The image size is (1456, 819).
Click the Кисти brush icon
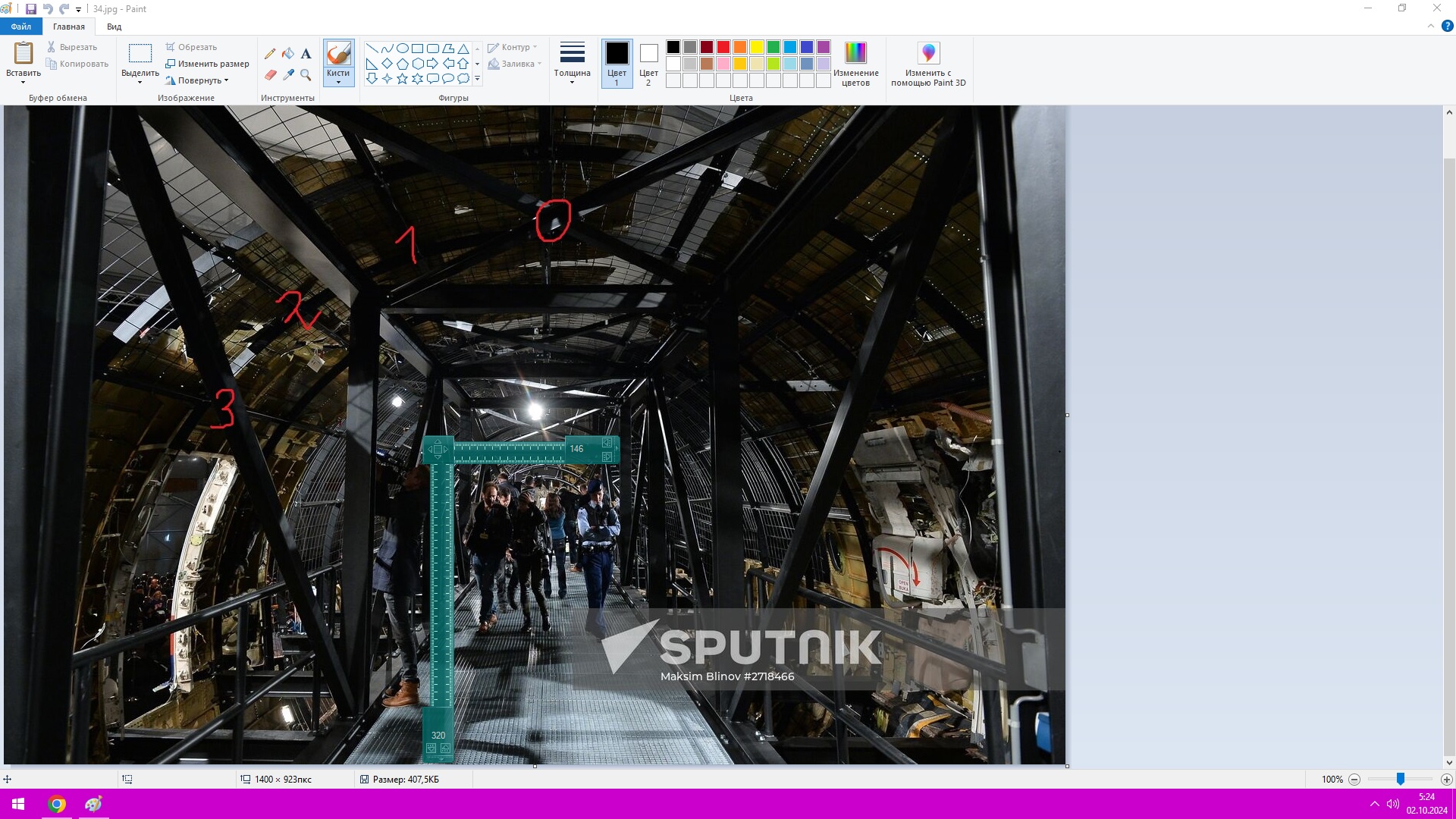point(338,53)
